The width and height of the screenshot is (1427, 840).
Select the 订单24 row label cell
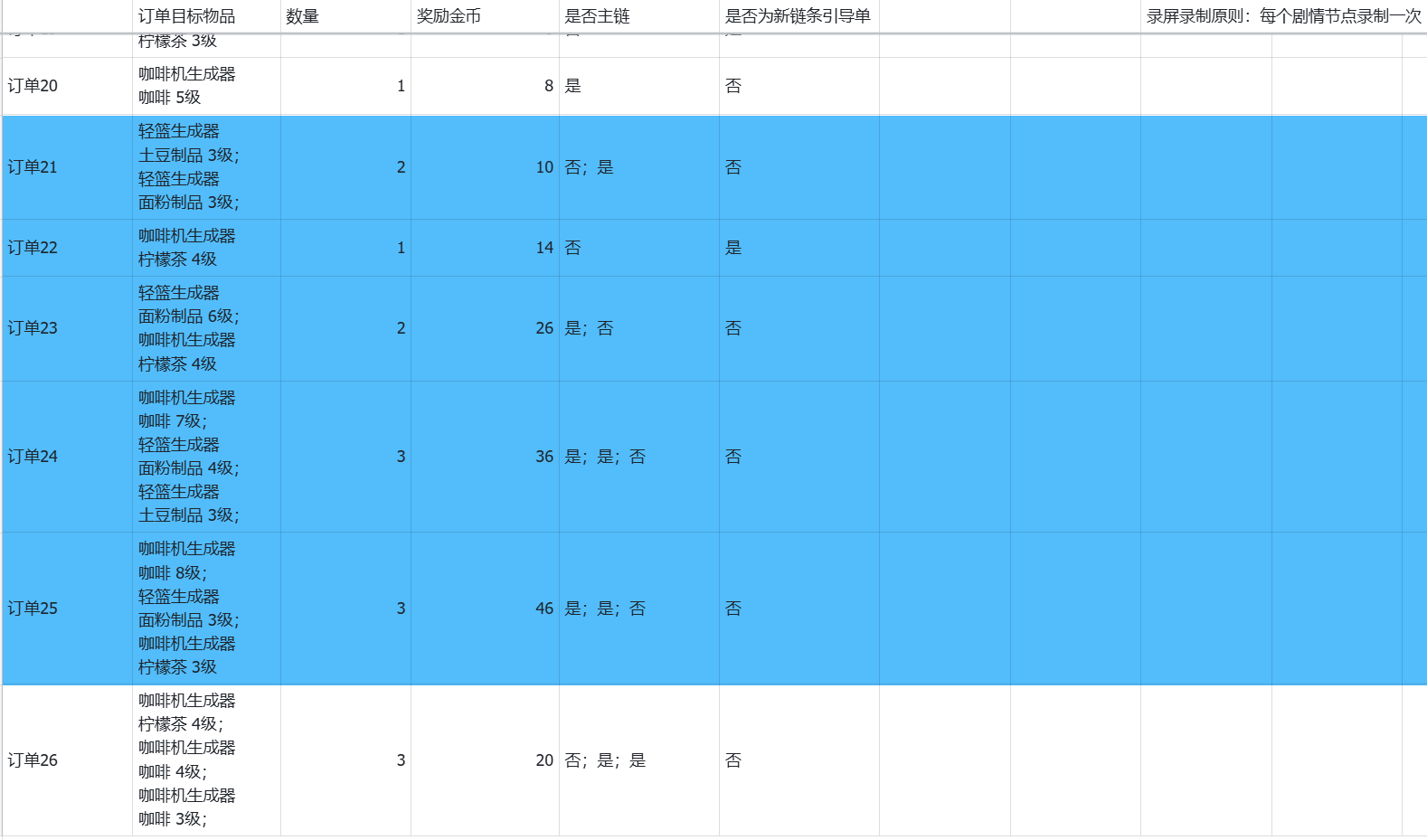click(68, 457)
